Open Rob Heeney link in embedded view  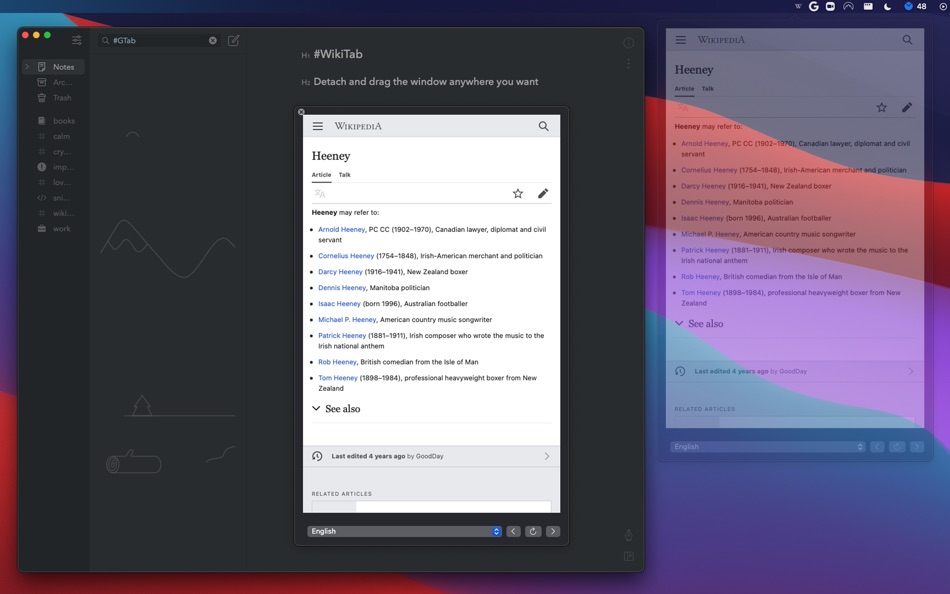pyautogui.click(x=337, y=362)
